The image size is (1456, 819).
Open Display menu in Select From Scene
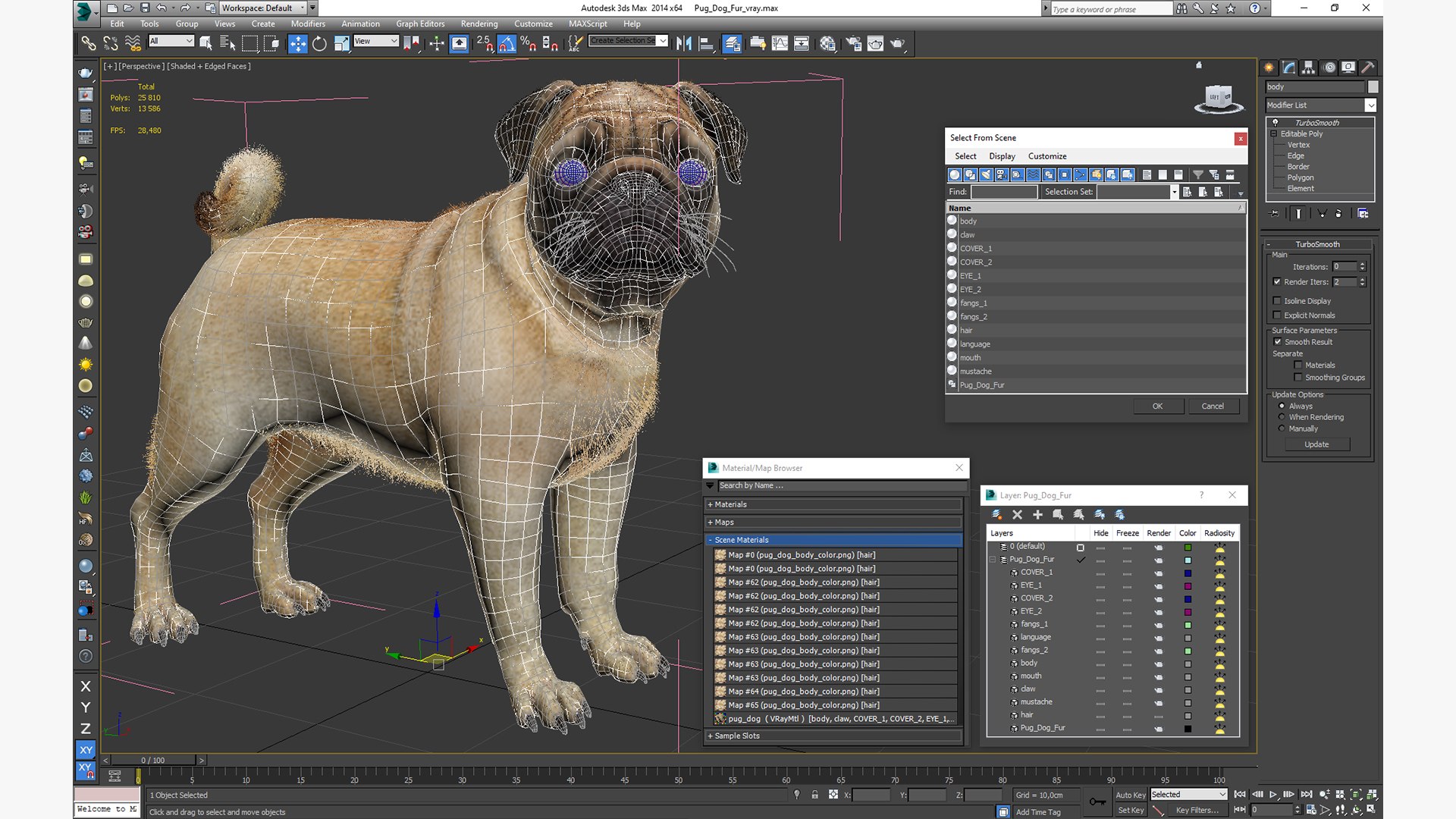(1002, 156)
